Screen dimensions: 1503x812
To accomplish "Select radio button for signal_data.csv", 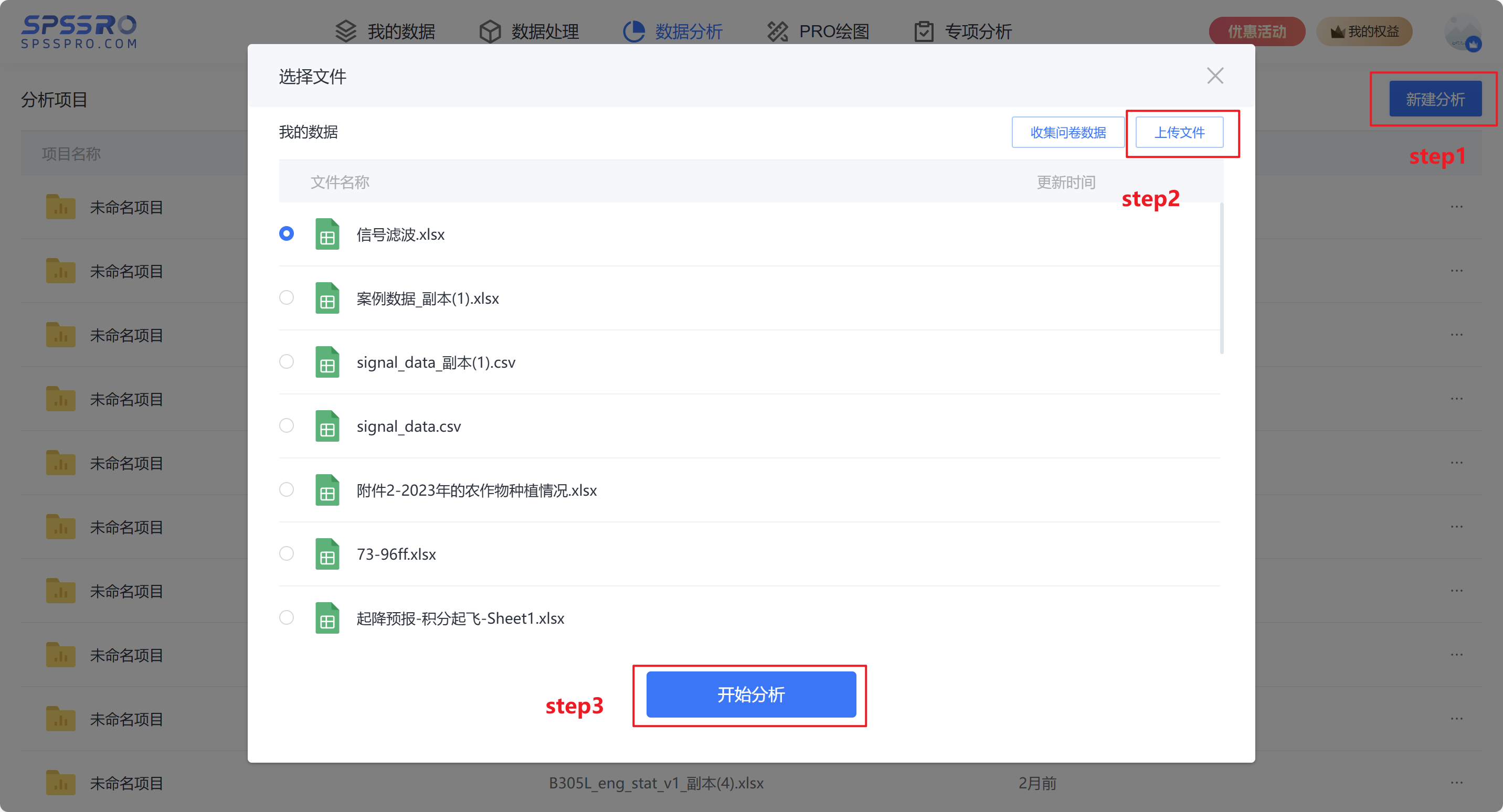I will tap(287, 425).
